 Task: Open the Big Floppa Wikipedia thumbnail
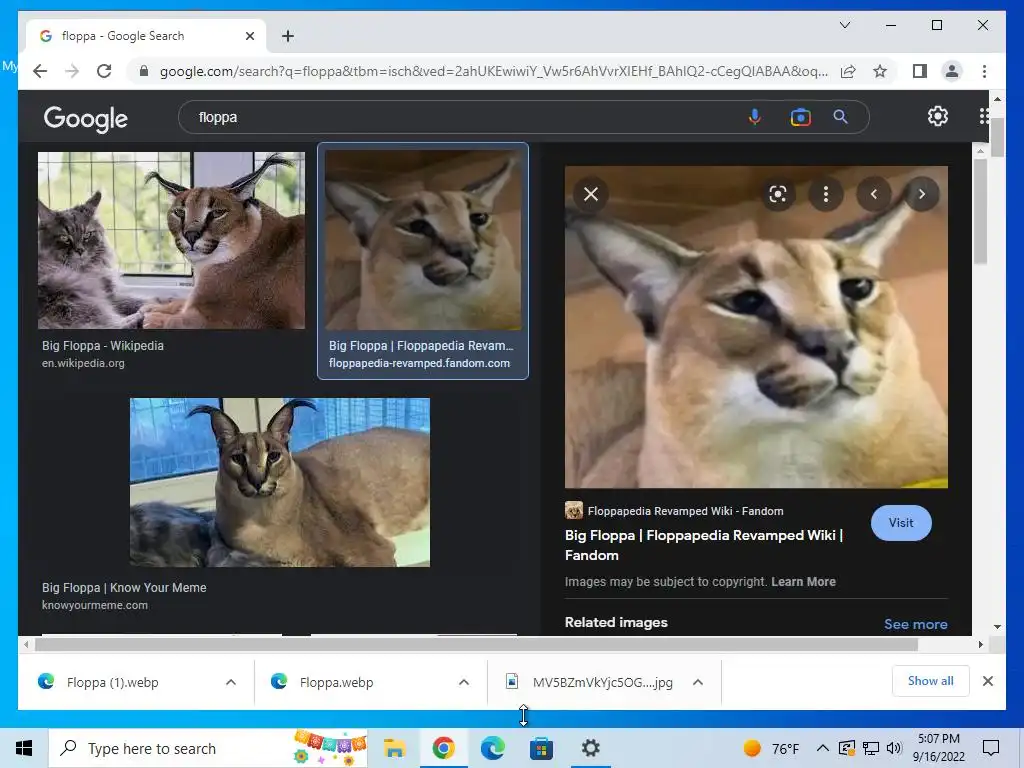pos(171,240)
